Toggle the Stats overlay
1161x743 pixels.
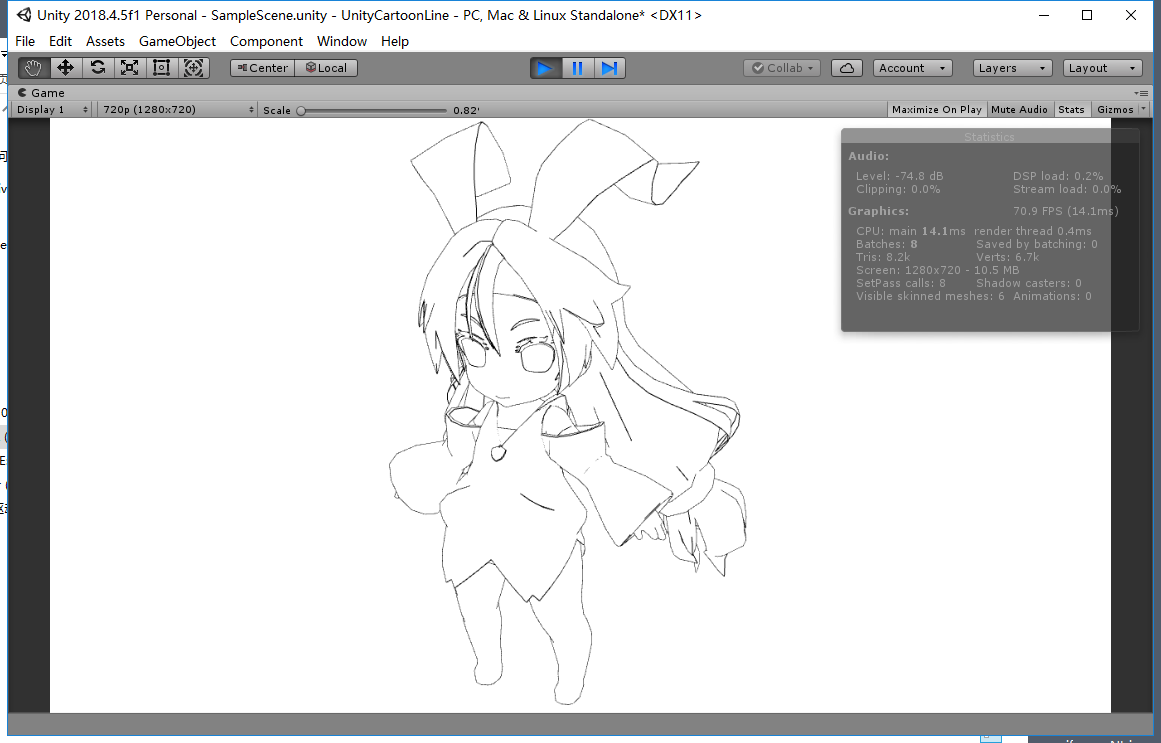click(1071, 110)
